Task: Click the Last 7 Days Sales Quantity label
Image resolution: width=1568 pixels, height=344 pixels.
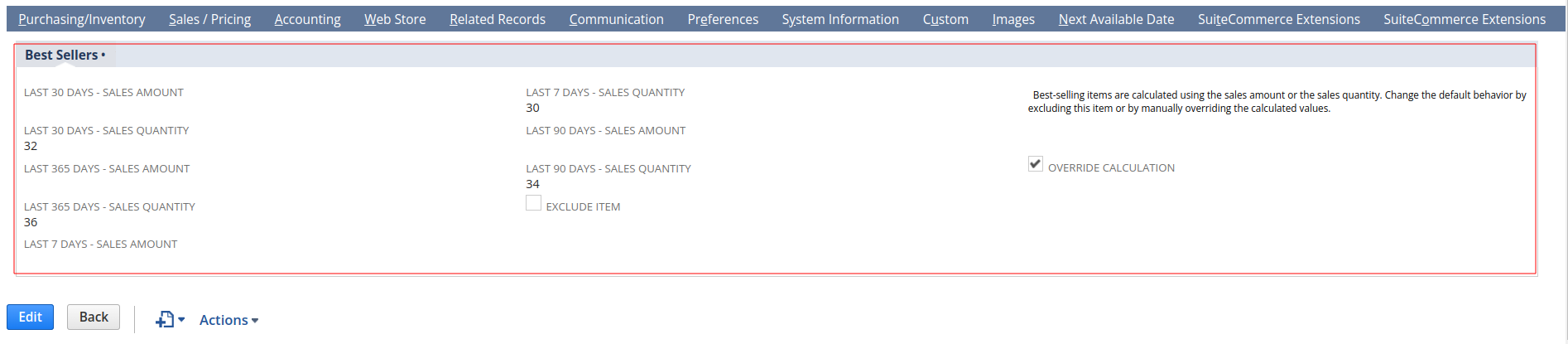Action: [x=604, y=92]
